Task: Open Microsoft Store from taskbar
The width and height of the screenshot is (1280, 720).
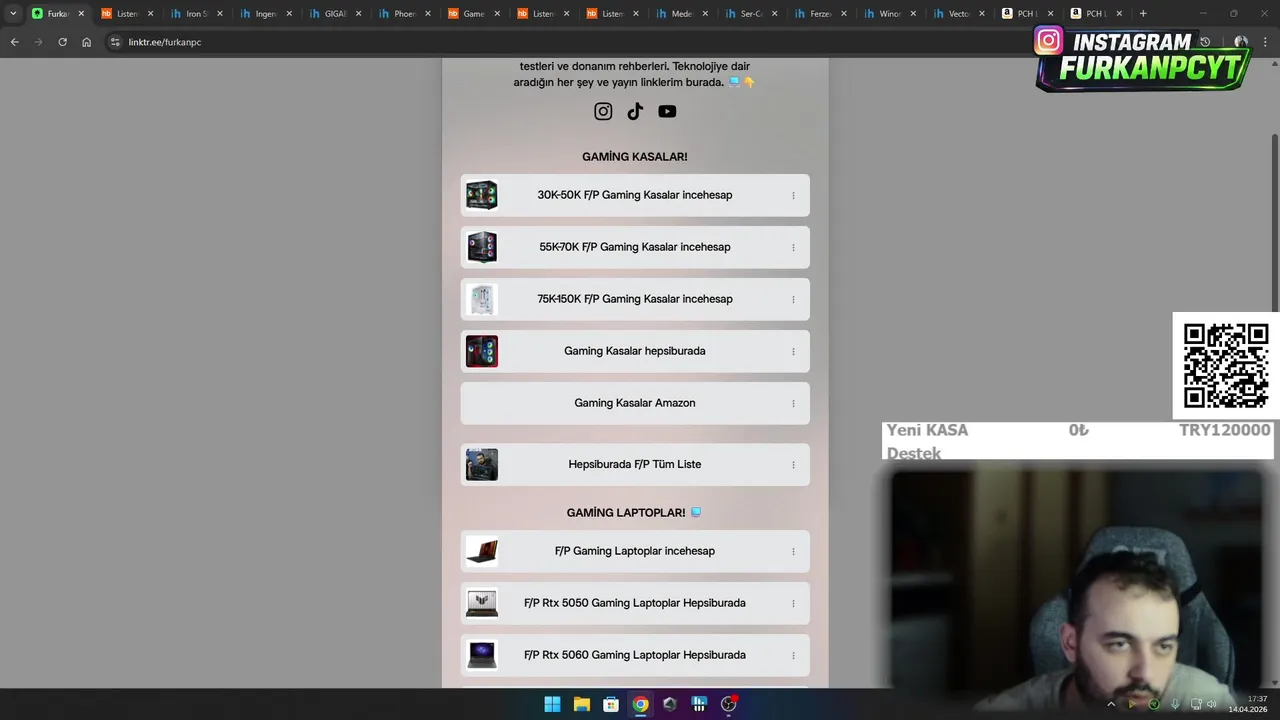Action: [611, 704]
